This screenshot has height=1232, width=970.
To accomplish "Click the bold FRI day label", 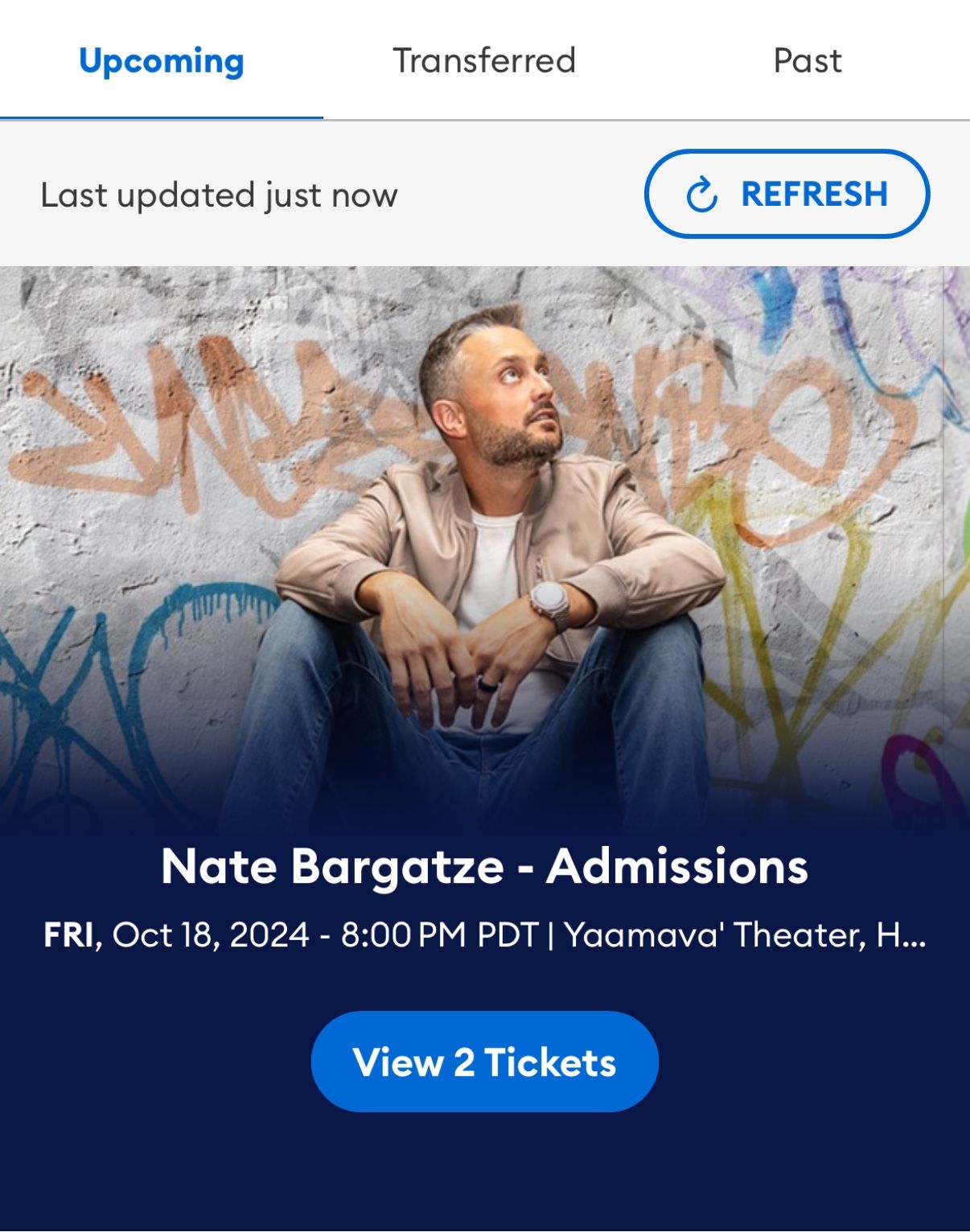I will pos(69,934).
